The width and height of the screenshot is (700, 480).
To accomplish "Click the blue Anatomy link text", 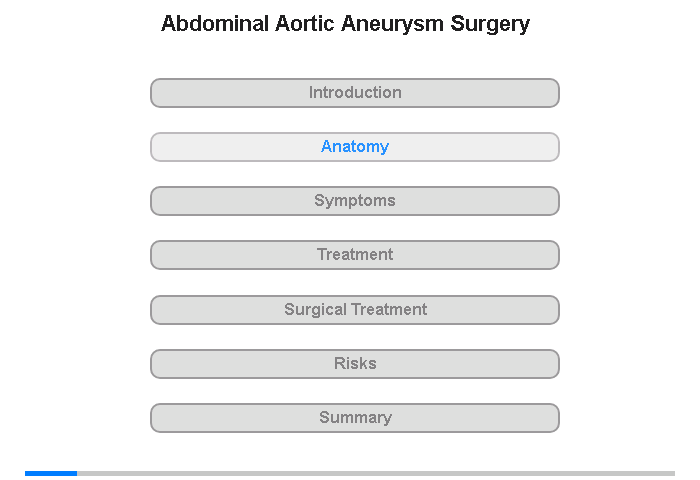I will point(355,147).
